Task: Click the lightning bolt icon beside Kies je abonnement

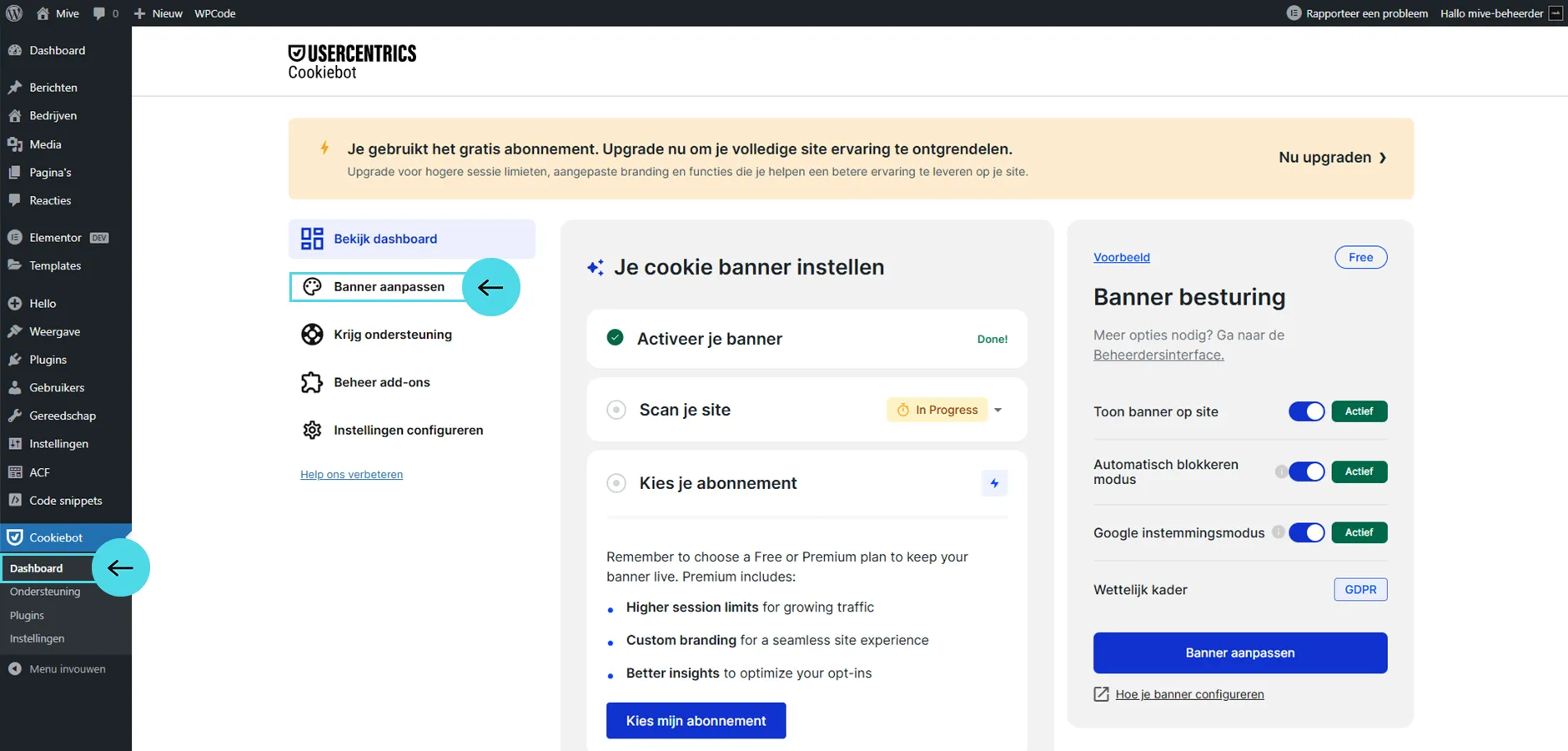Action: click(x=994, y=483)
